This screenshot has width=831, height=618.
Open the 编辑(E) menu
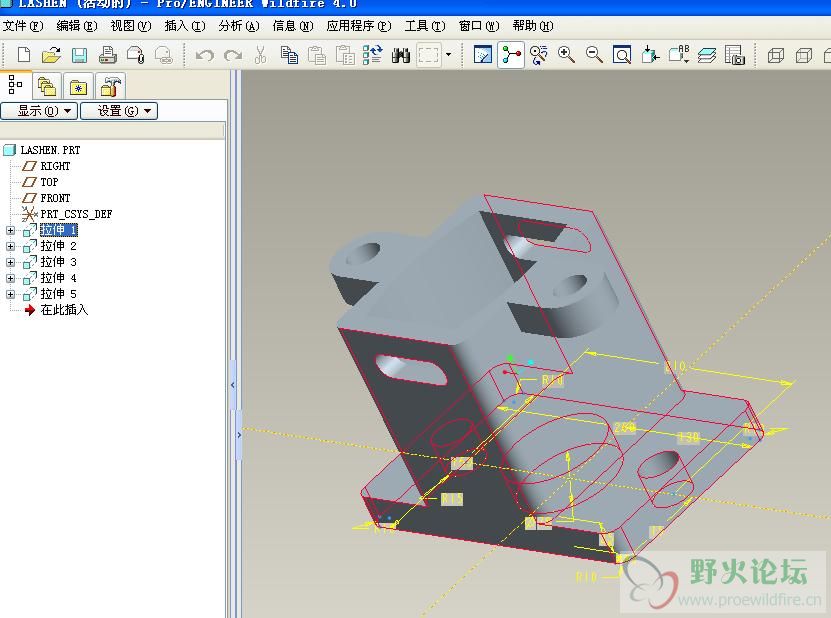click(x=77, y=26)
